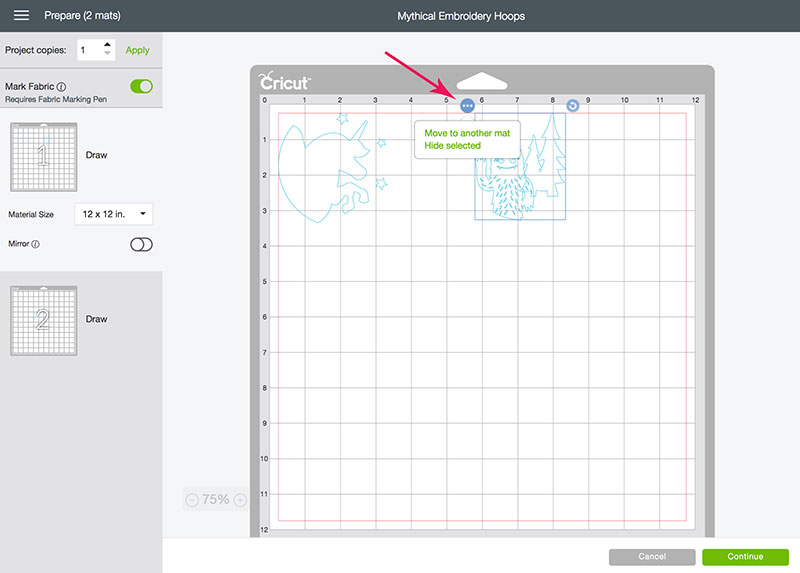Select mat 1 thumbnail
Image resolution: width=800 pixels, height=573 pixels.
[x=44, y=157]
